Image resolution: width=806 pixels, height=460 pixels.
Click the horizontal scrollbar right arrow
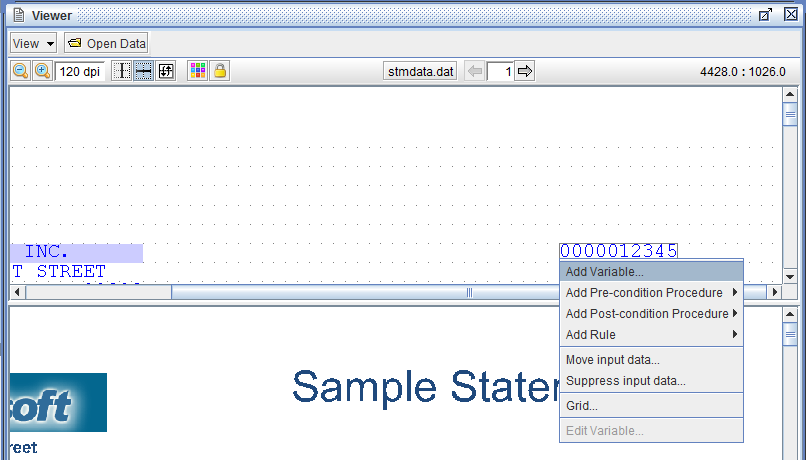(774, 292)
